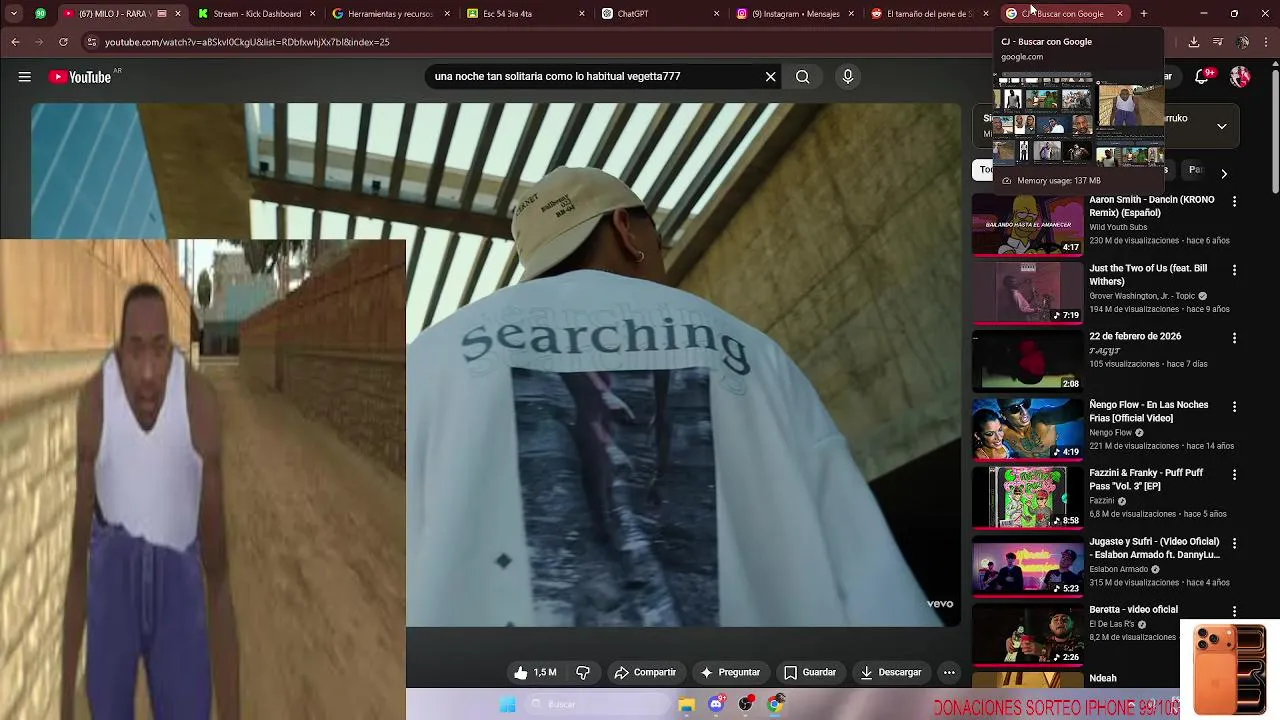The height and width of the screenshot is (720, 1280).
Task: Open browser profile avatar in toolbar
Action: 1242,42
